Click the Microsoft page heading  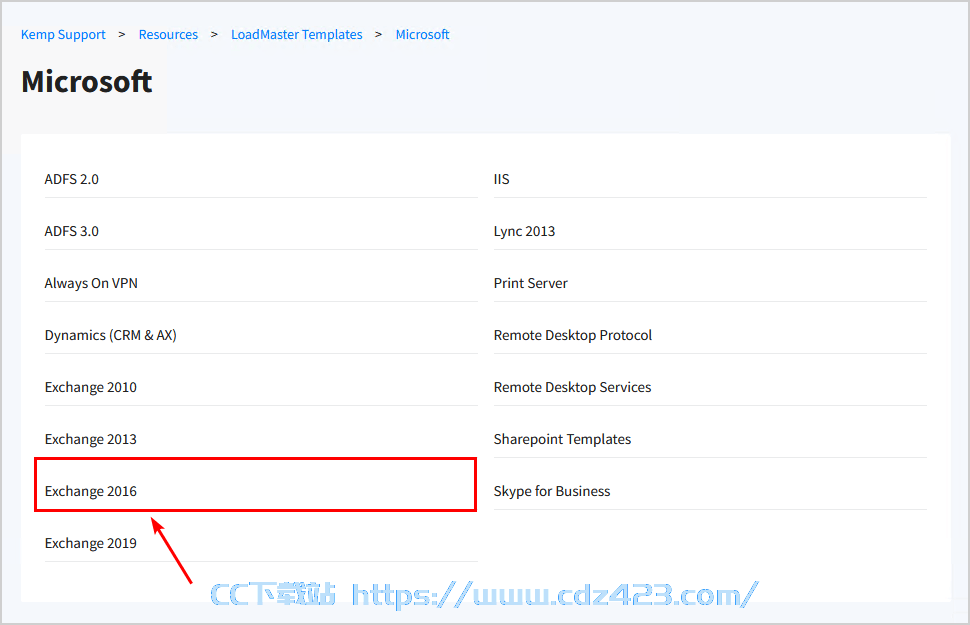click(x=87, y=82)
